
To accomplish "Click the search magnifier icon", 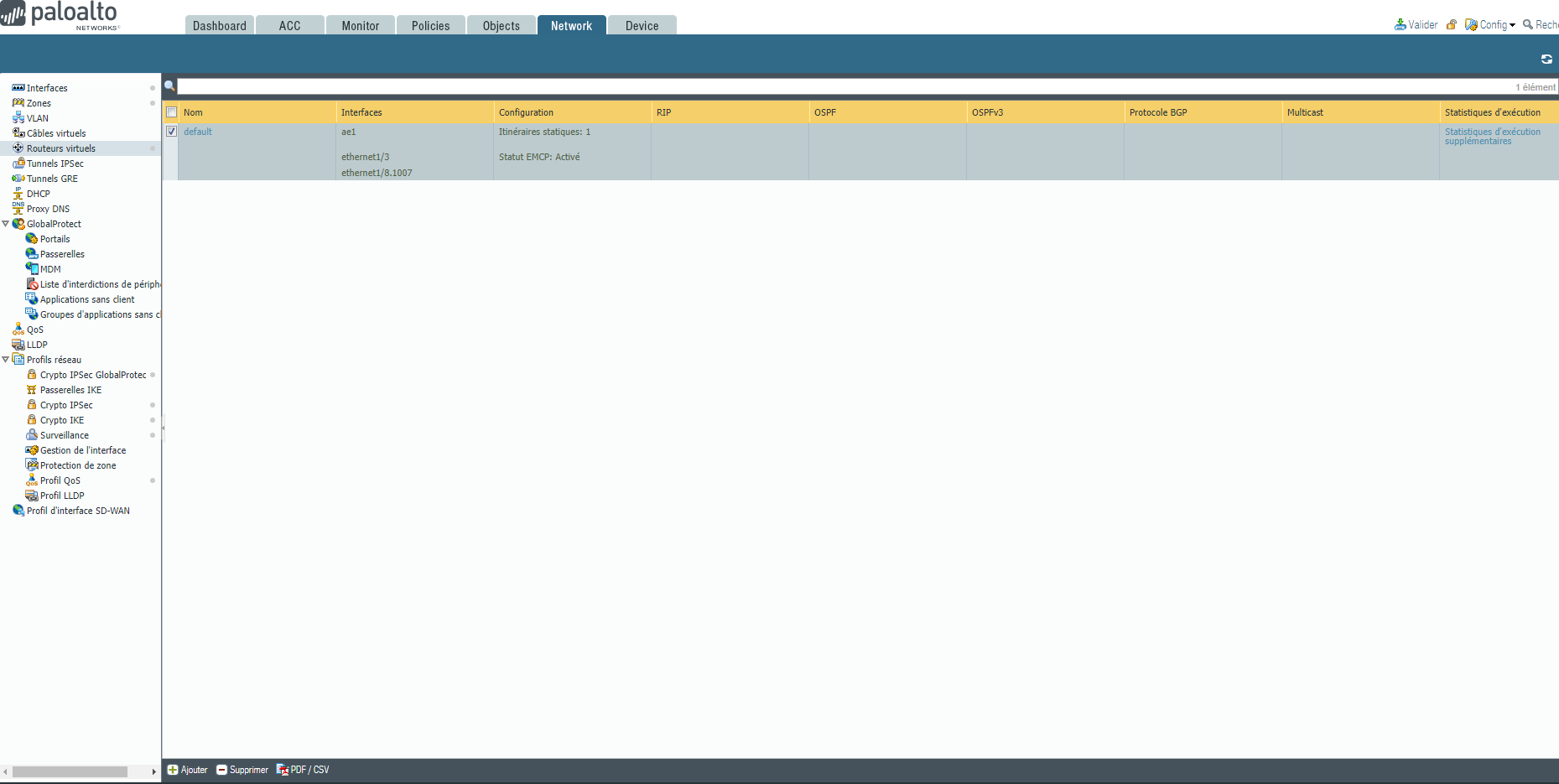I will (169, 86).
